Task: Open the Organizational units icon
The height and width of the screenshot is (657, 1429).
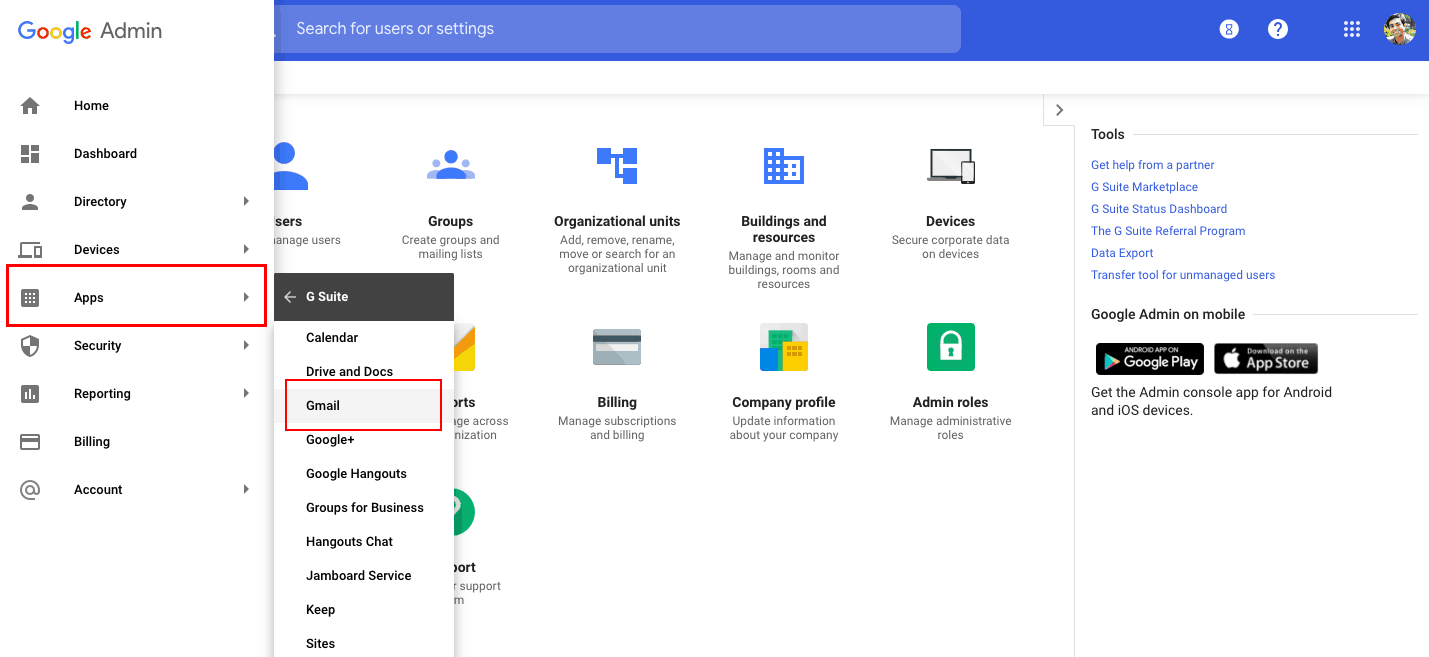Action: click(617, 165)
